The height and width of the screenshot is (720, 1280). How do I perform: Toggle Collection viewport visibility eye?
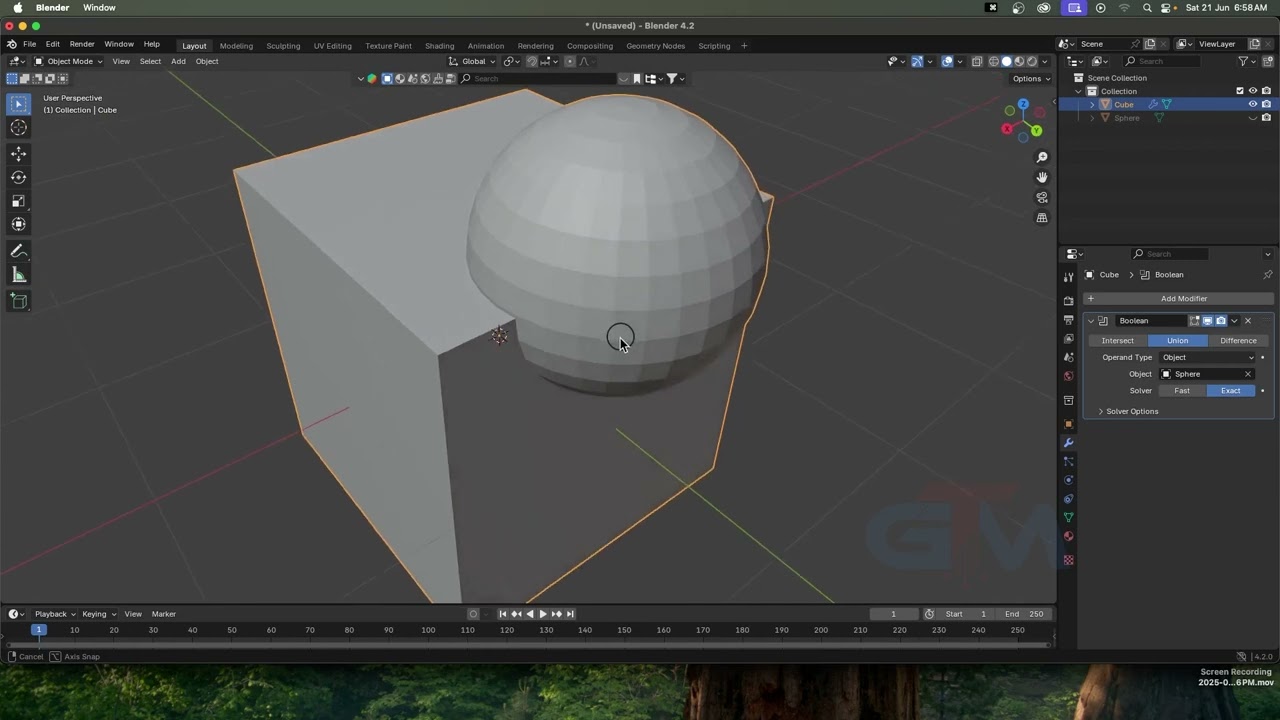(x=1253, y=91)
